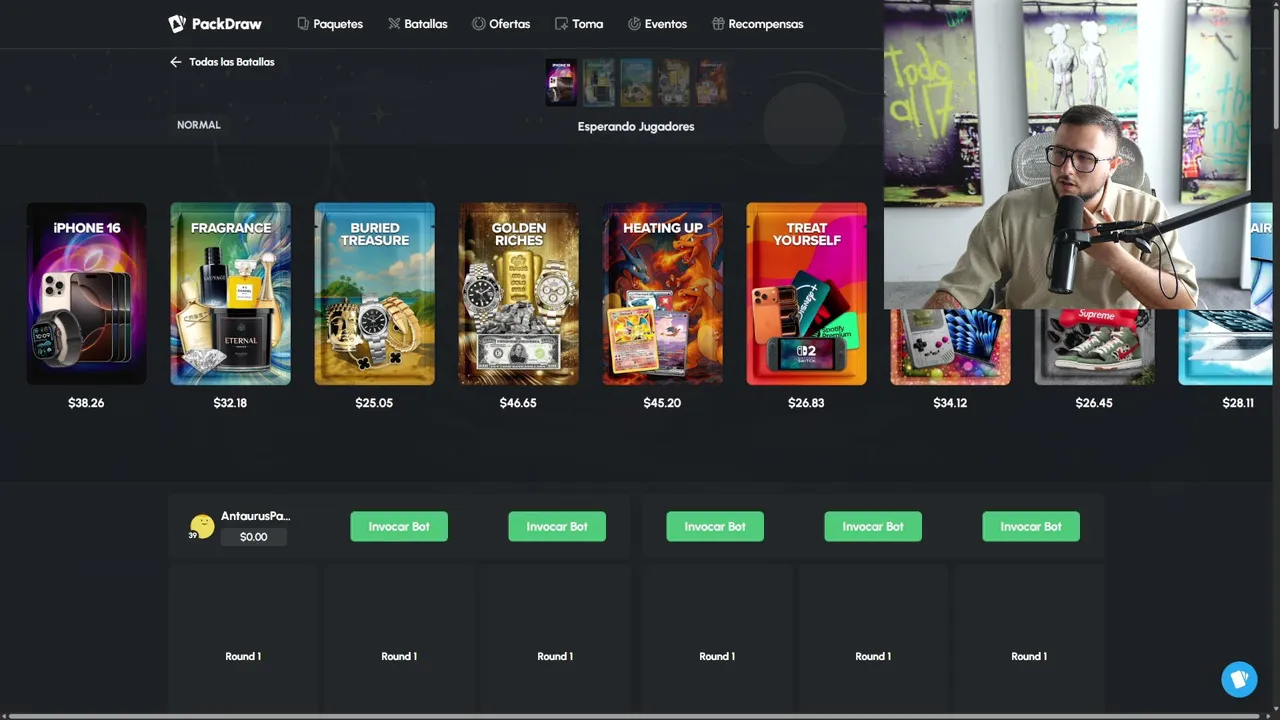Open the Supreme sneakers pack priced $26.45

[x=1094, y=346]
